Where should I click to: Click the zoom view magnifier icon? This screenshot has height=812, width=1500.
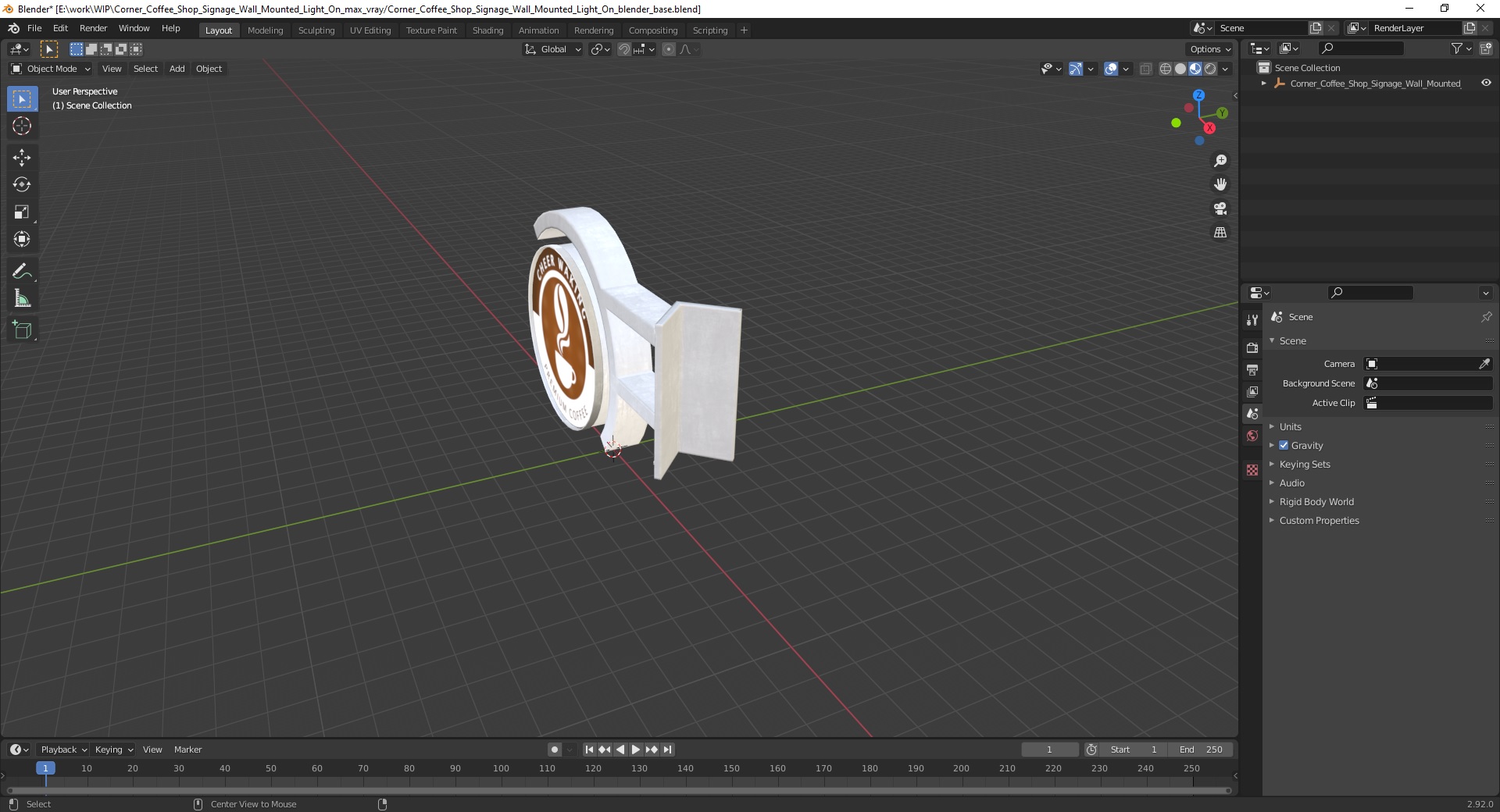(1220, 161)
